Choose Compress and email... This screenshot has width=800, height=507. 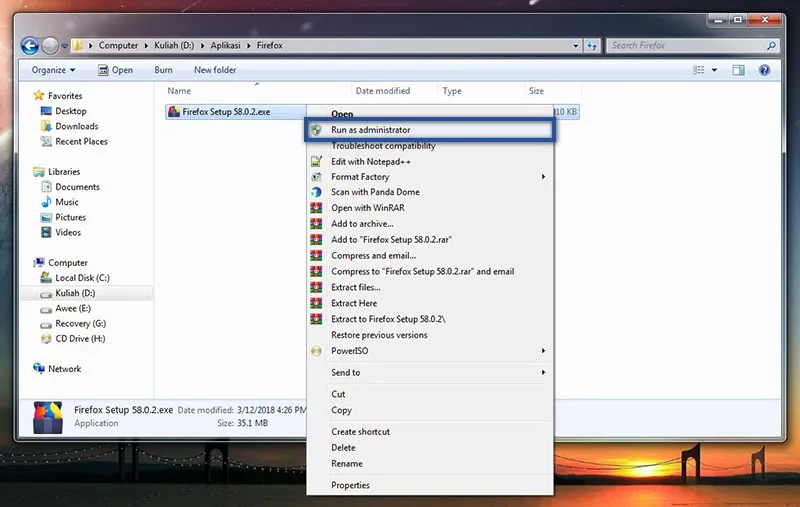[430, 256]
